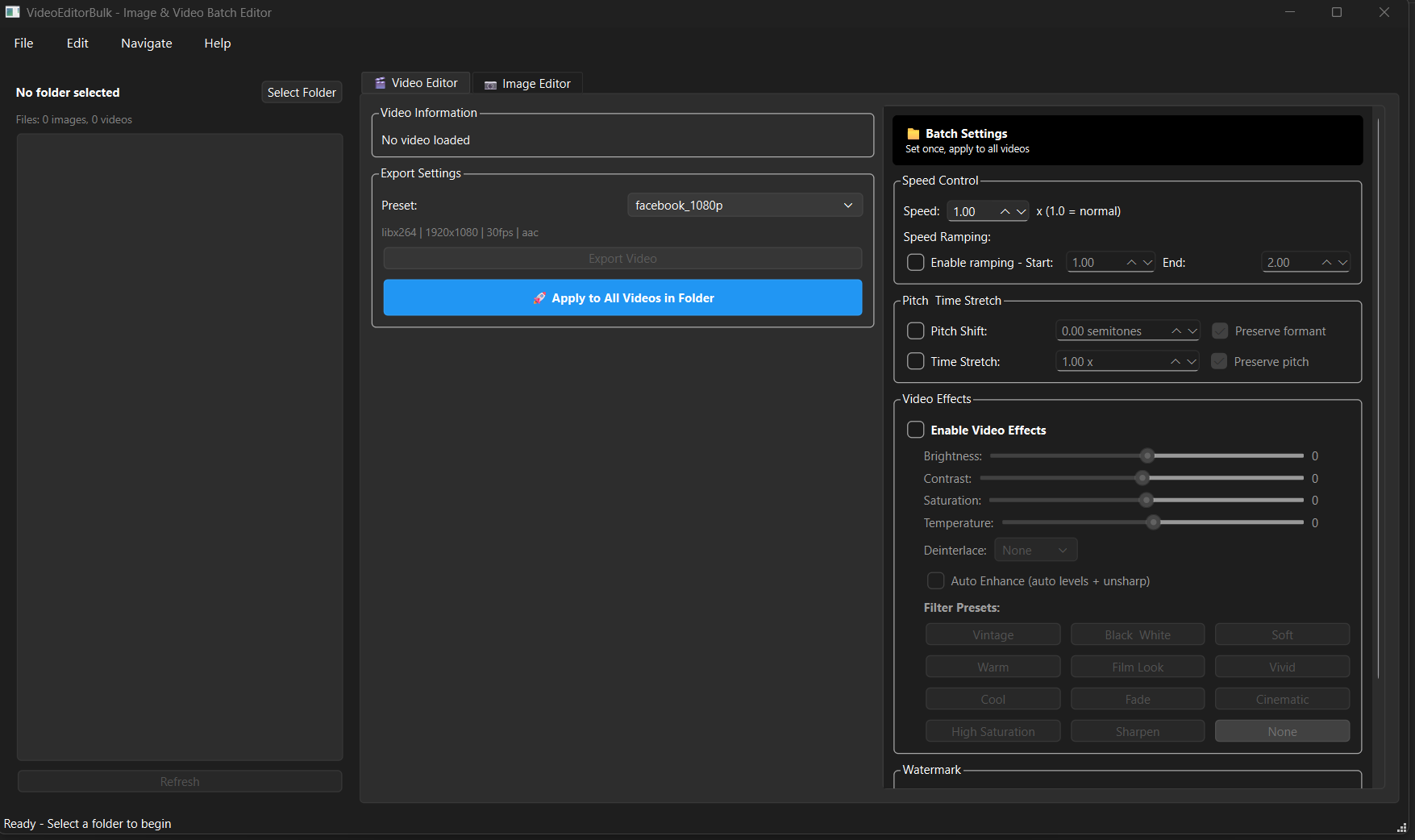Open the Help menu
1415x840 pixels.
(x=218, y=44)
